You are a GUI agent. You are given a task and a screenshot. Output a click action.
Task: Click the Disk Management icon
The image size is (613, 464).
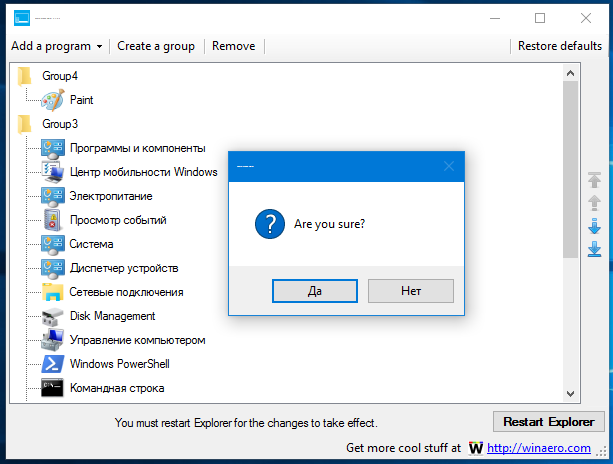point(52,317)
